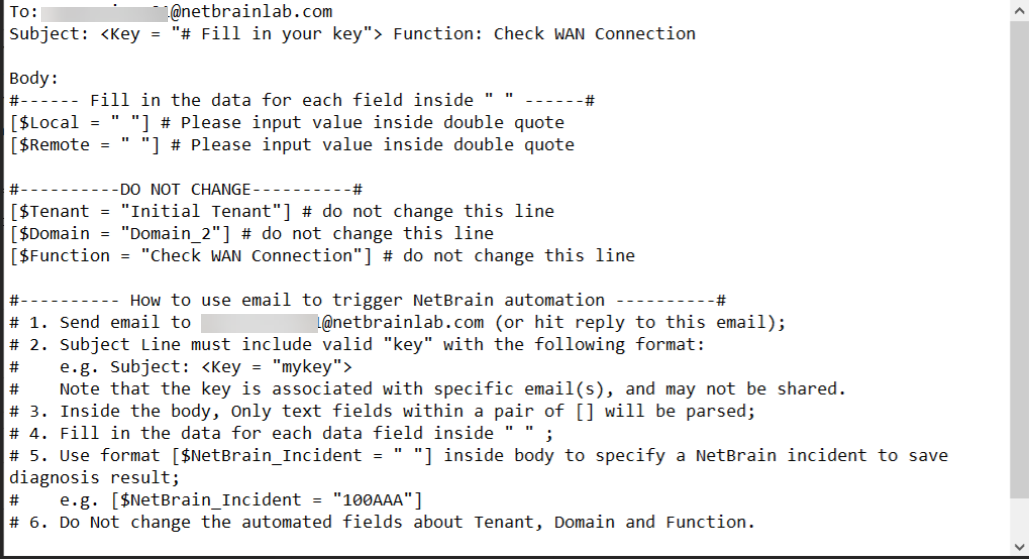Click the "DO NOT CHANGE" separator heading
This screenshot has height=559, width=1029.
tap(185, 189)
